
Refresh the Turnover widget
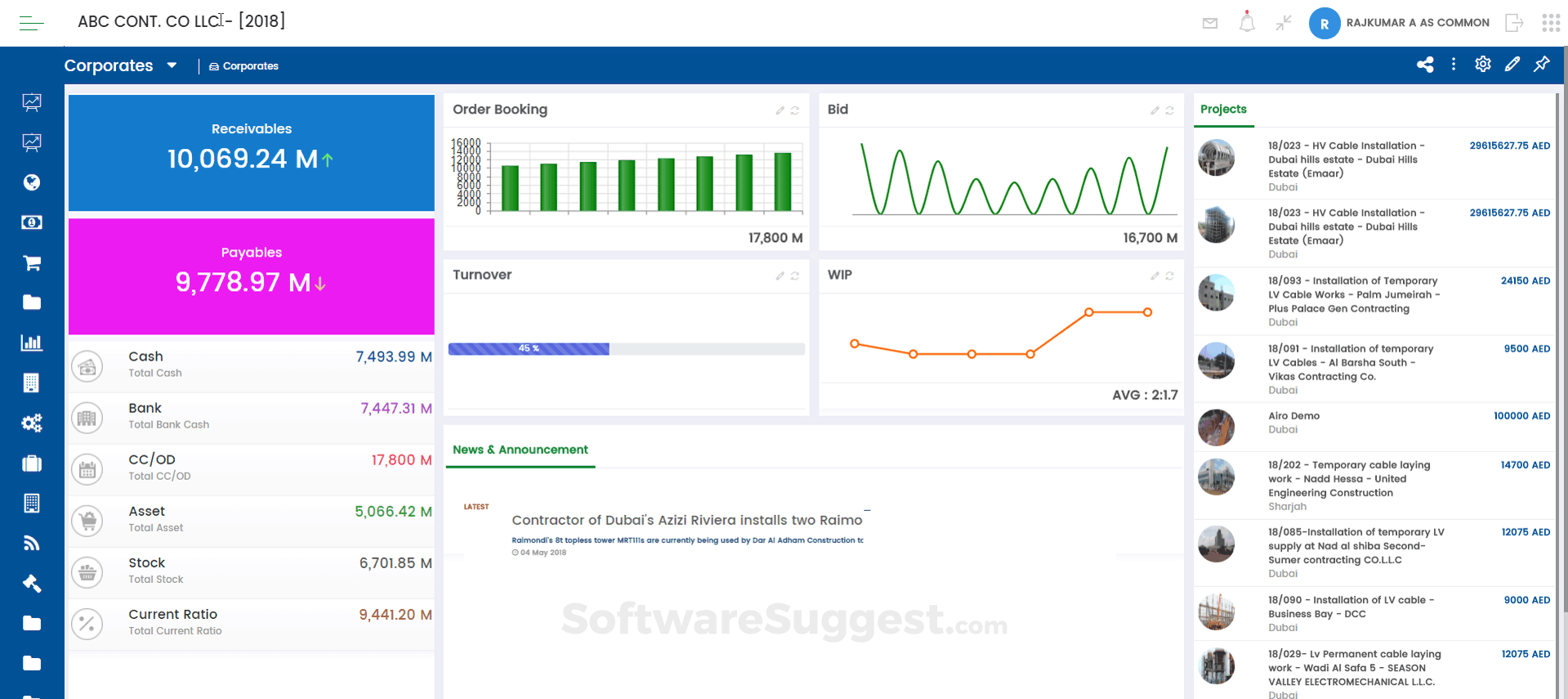(x=795, y=276)
